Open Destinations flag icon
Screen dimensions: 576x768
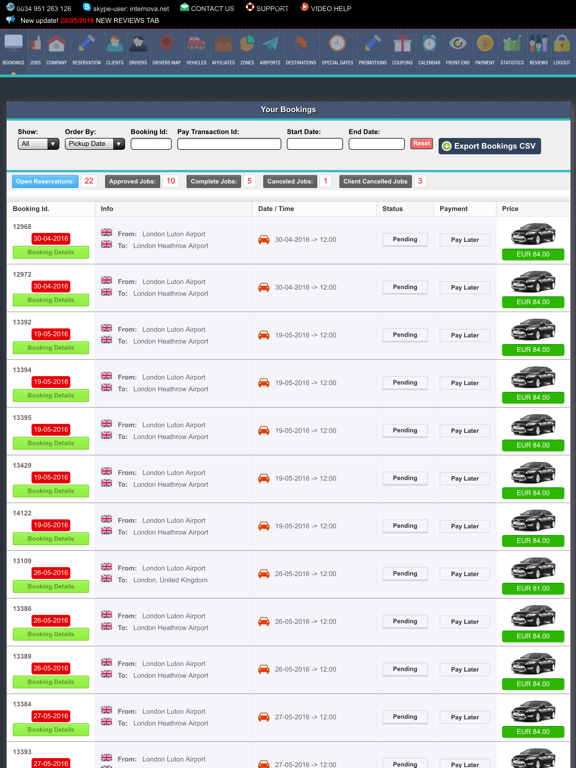coord(301,44)
